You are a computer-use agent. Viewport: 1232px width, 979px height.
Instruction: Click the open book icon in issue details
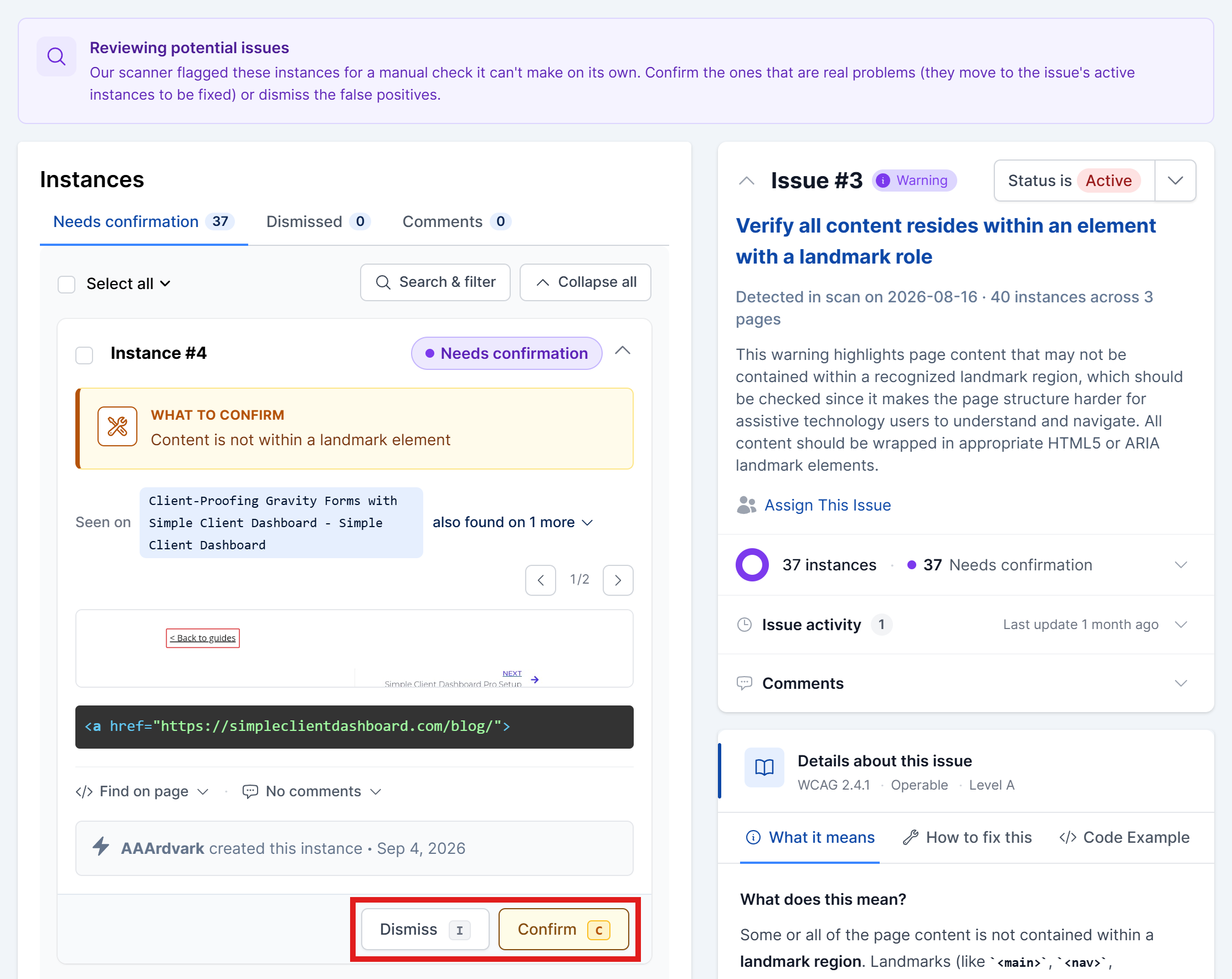(x=764, y=767)
